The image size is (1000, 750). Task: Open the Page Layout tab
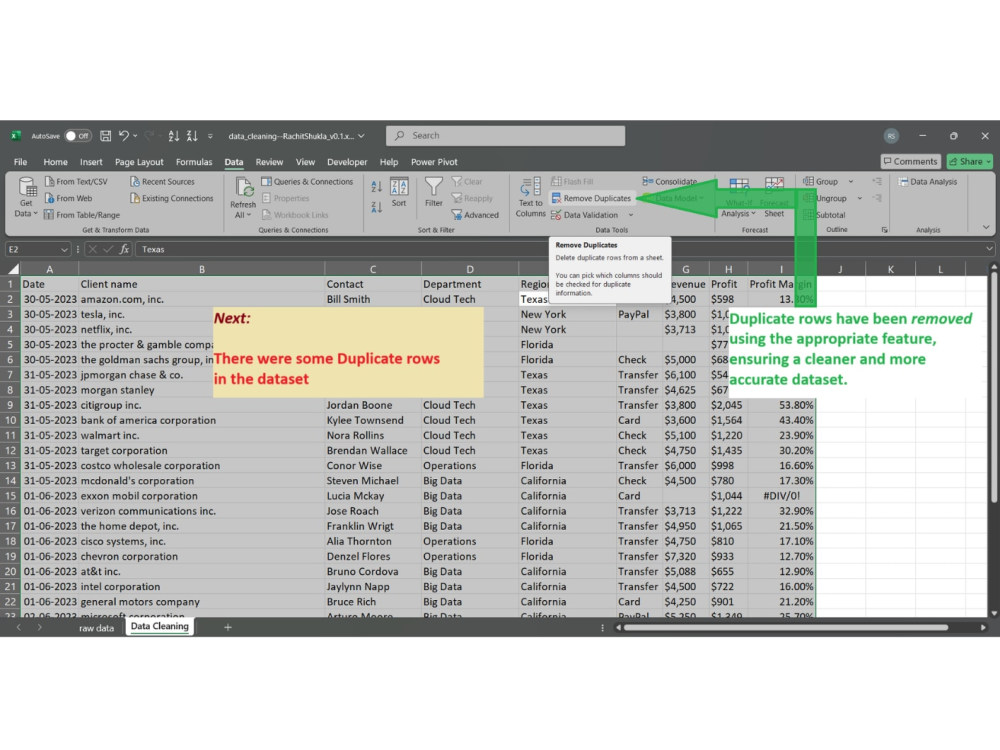pyautogui.click(x=139, y=162)
